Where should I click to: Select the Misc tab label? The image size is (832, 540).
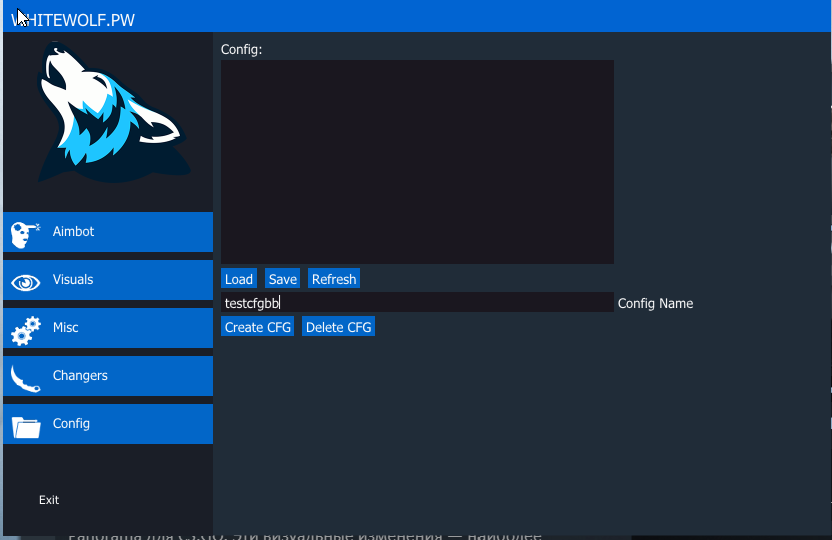pyautogui.click(x=65, y=327)
